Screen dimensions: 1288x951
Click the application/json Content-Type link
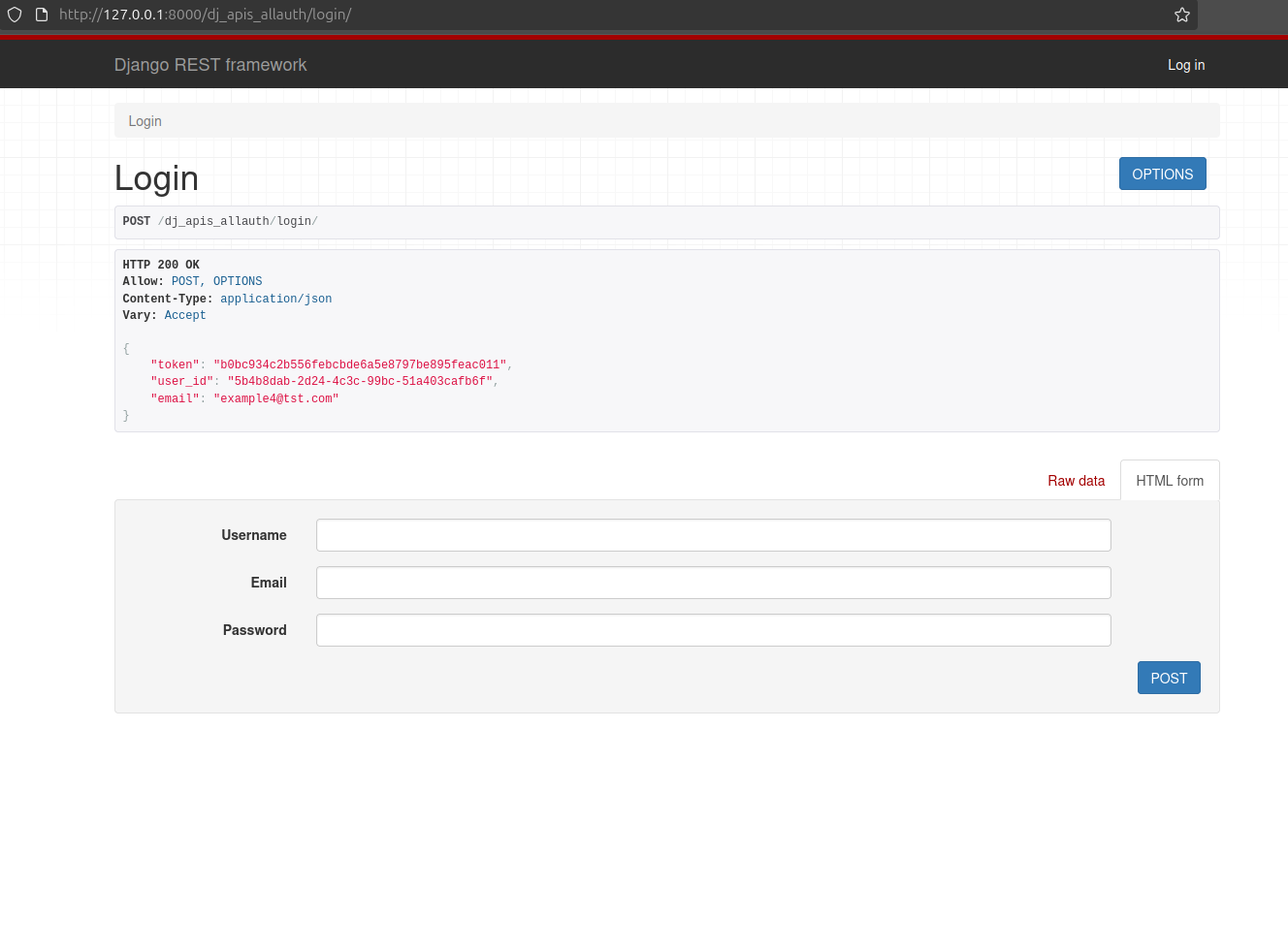coord(275,299)
